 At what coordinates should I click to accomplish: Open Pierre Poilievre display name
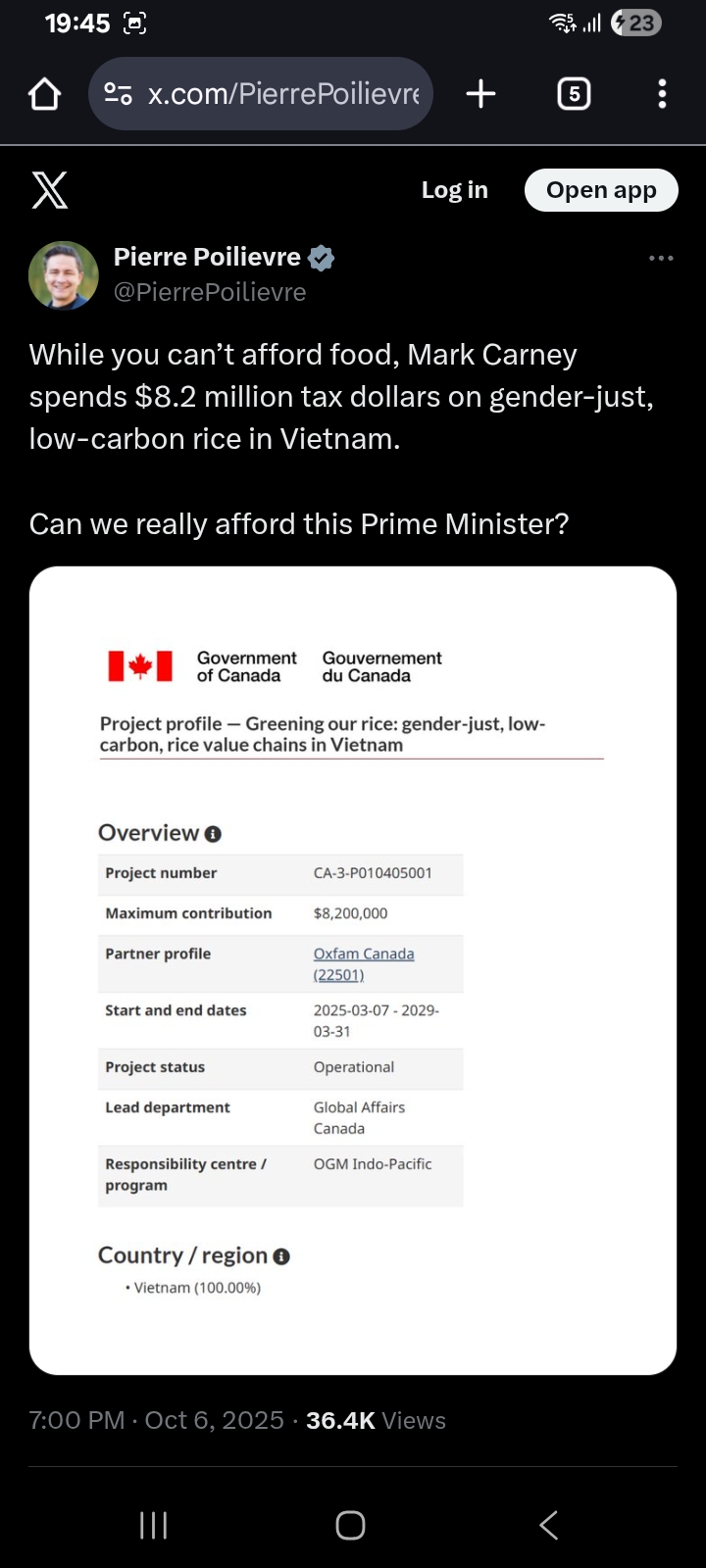pyautogui.click(x=207, y=257)
